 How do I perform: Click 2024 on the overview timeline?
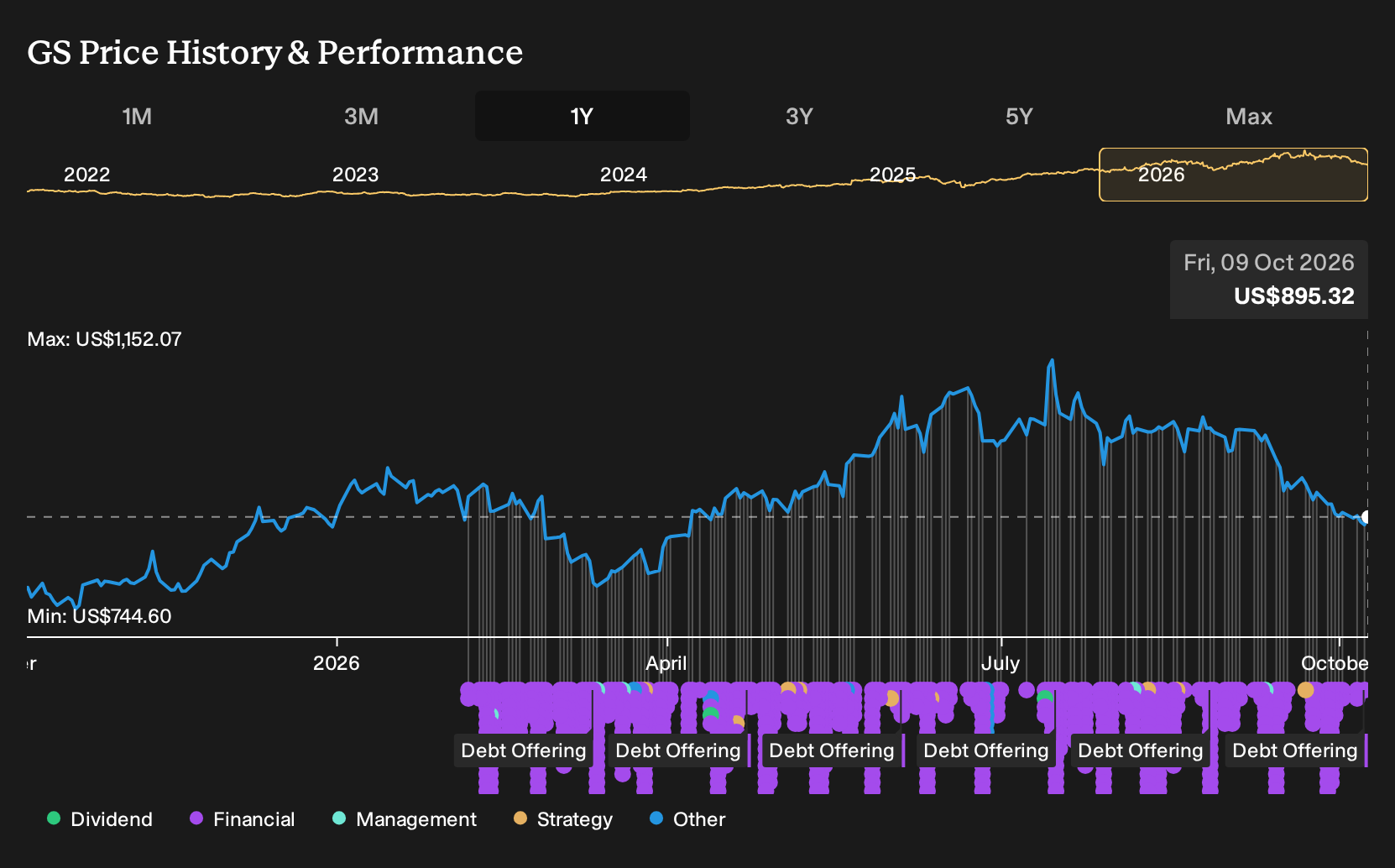coord(623,175)
